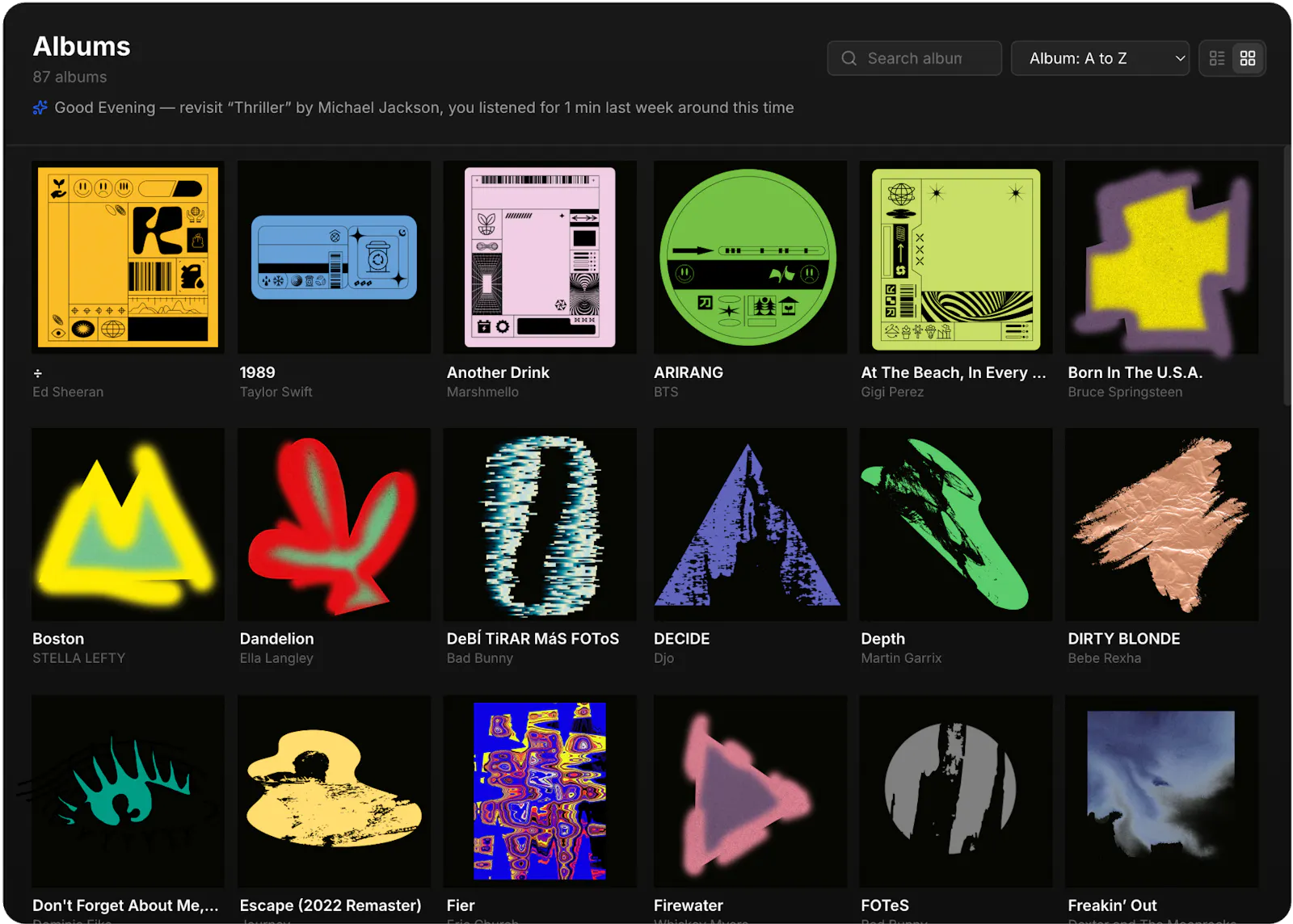Click artist name Bruce Springsteen
Screen dimensions: 1293x924
[x=1125, y=392]
